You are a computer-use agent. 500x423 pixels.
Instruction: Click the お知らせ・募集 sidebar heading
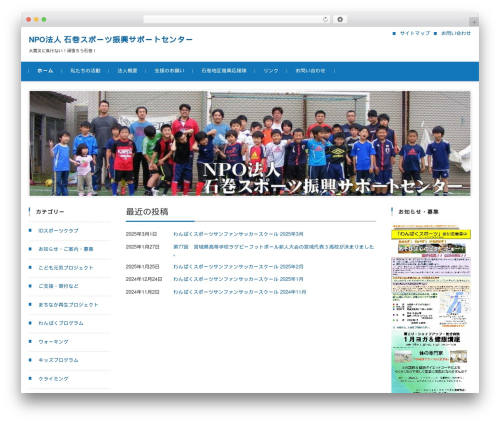418,212
